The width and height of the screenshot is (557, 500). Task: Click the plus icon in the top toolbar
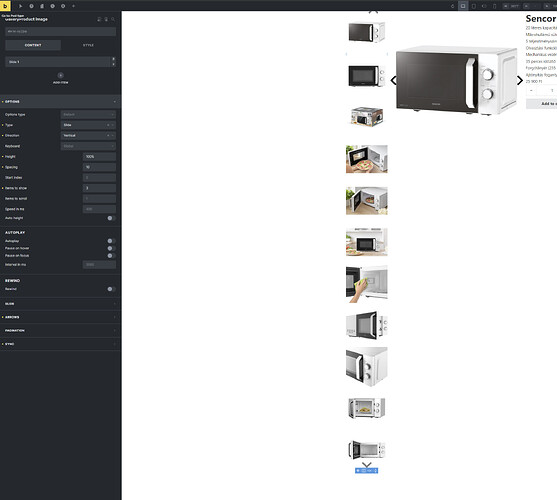click(x=74, y=6)
